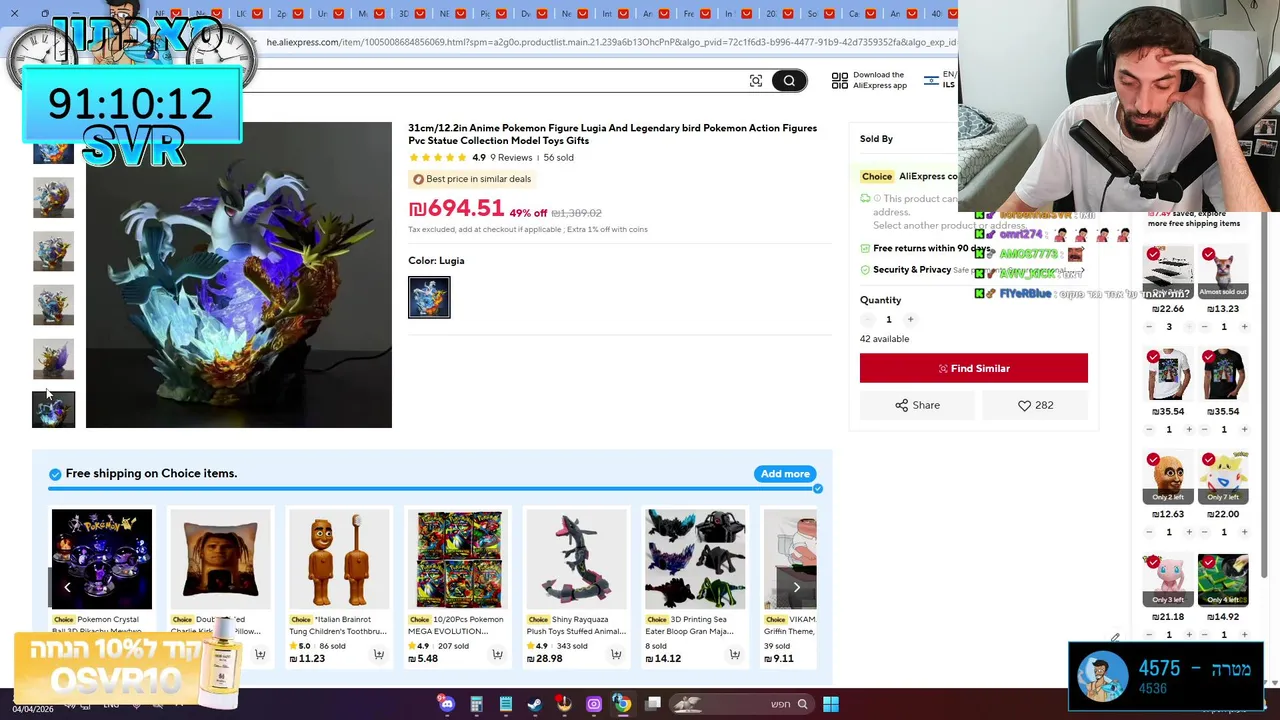The width and height of the screenshot is (1280, 720).
Task: Open the Shiny Rayquaza Plush Toys listing title
Action: click(x=575, y=625)
